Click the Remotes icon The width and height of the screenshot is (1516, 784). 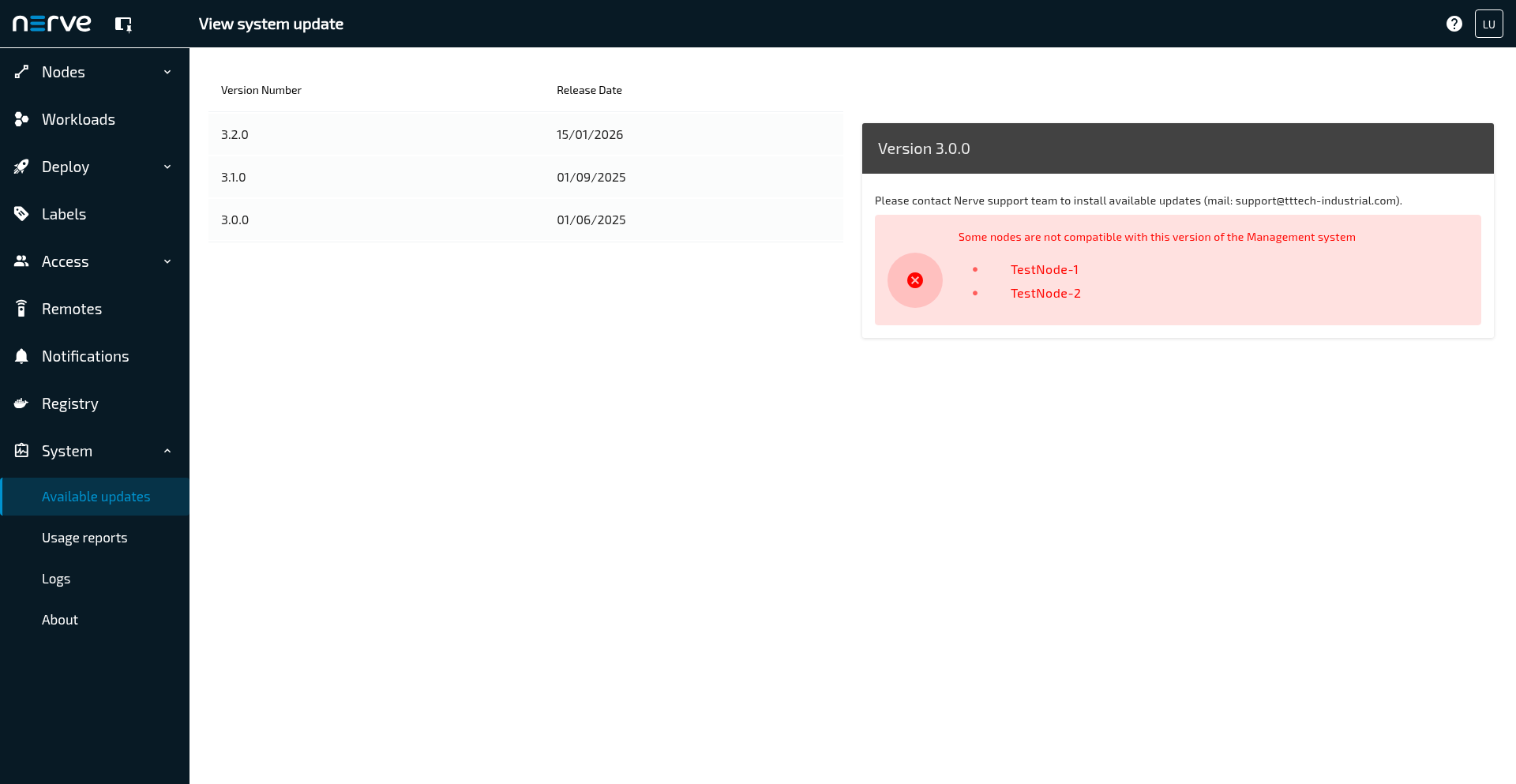[21, 309]
